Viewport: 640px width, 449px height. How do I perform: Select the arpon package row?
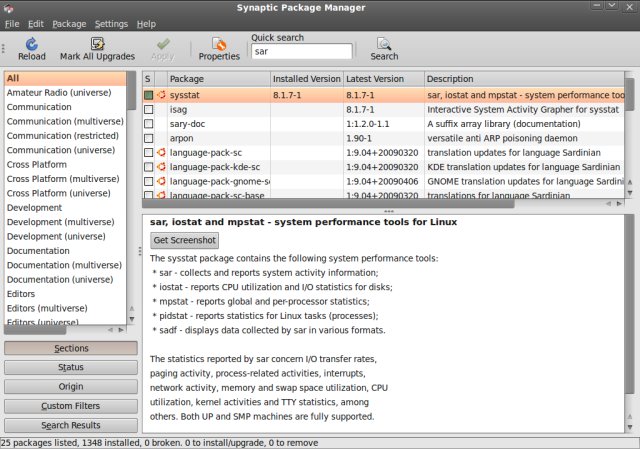[x=383, y=138]
